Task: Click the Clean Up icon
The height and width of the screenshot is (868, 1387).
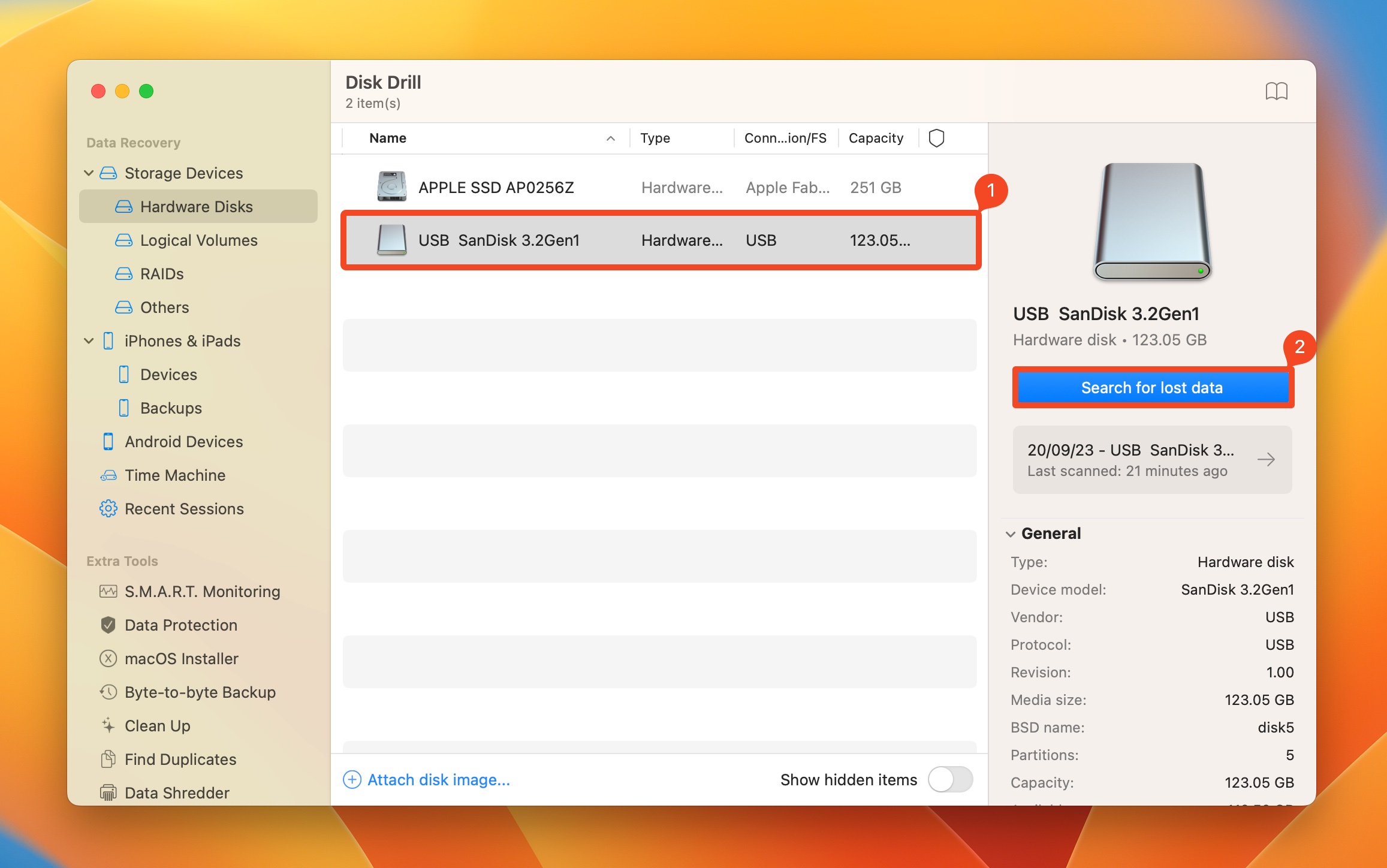Action: pos(107,725)
